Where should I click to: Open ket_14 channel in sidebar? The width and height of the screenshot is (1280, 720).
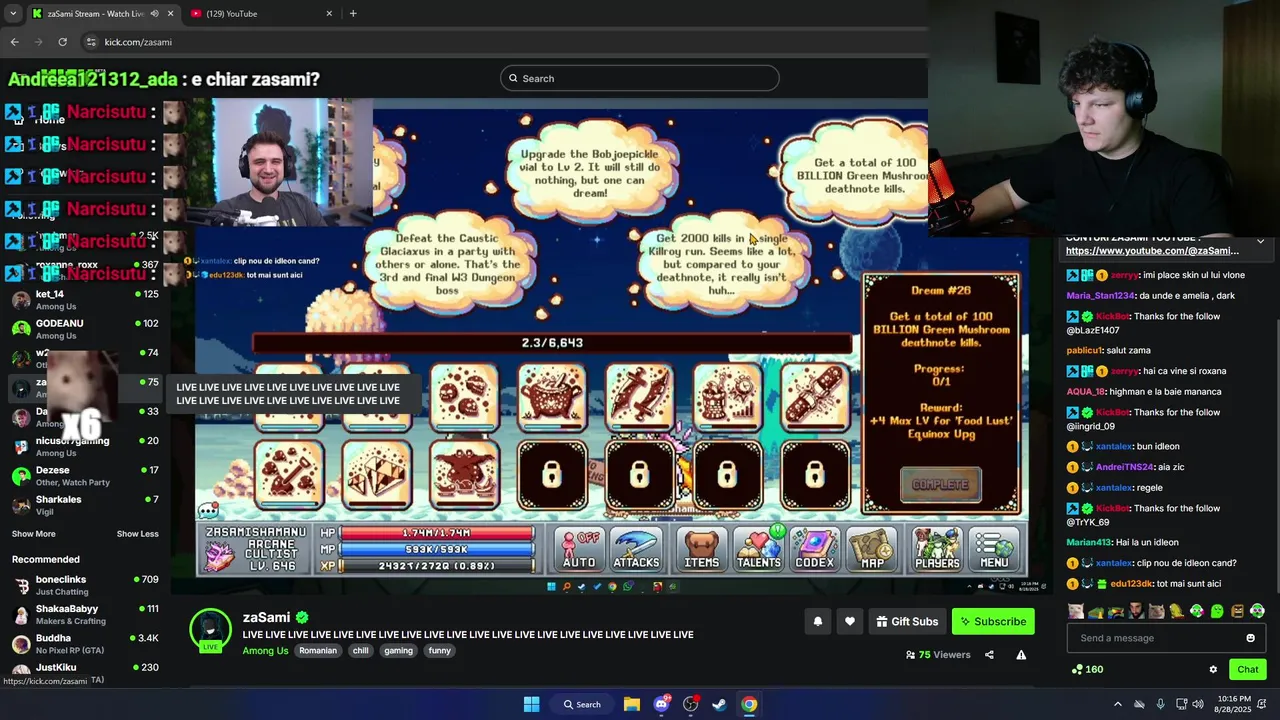[85, 300]
